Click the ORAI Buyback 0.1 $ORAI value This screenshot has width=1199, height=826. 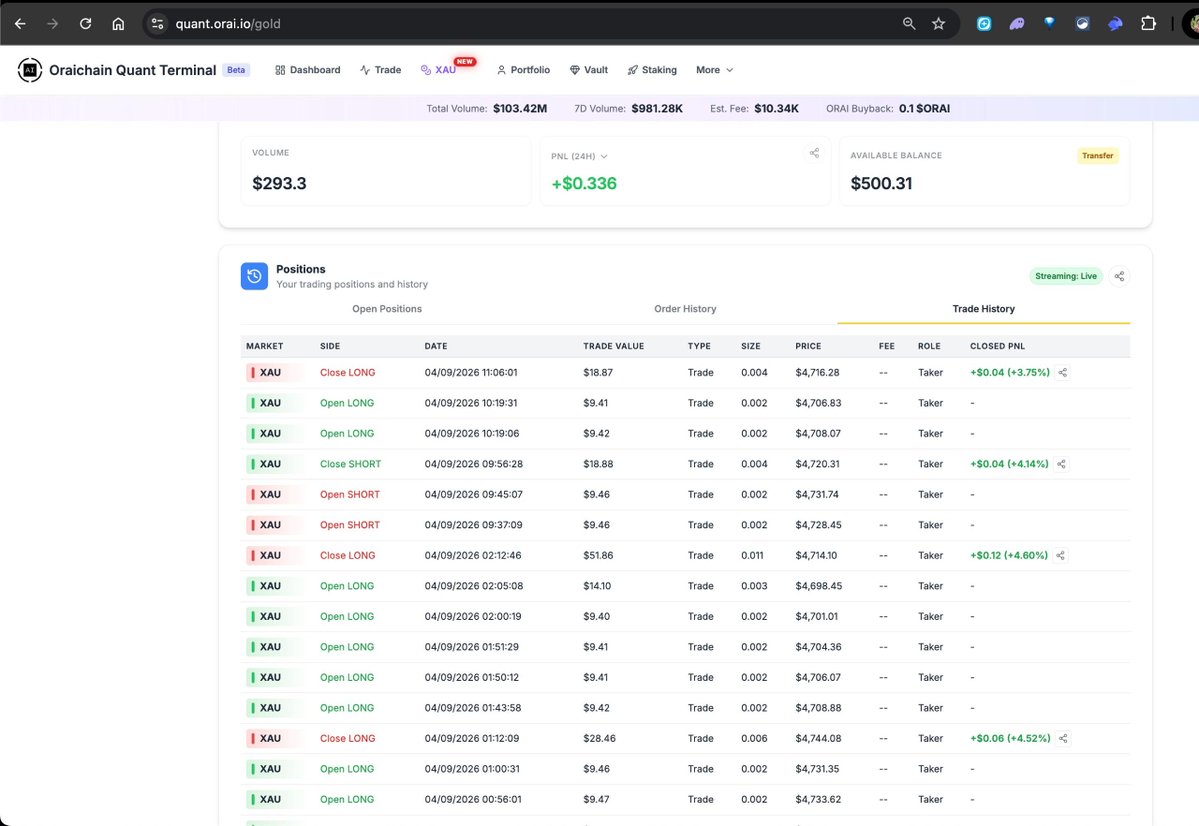[924, 109]
